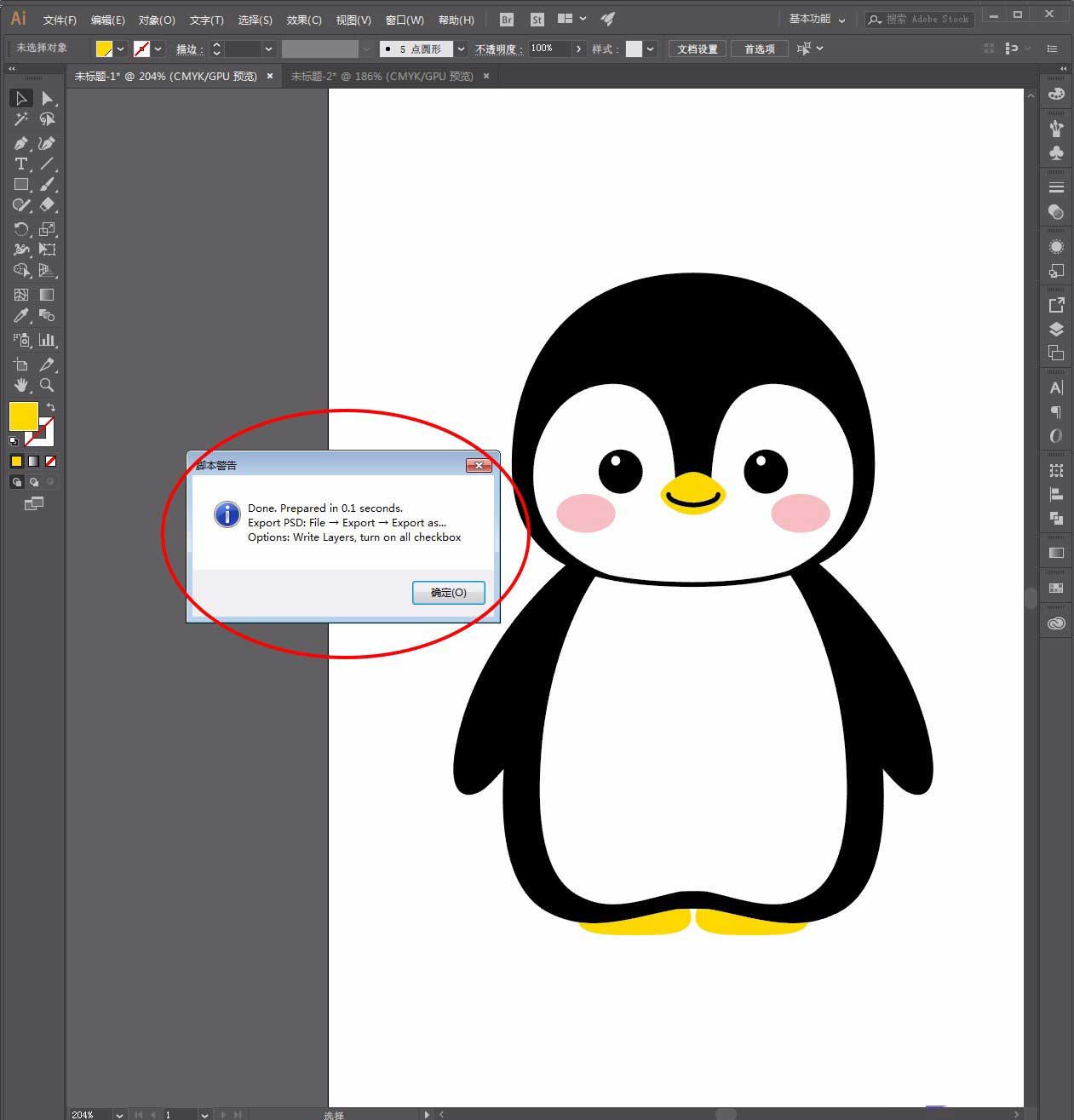The width and height of the screenshot is (1074, 1120).
Task: Expand the fill color dropdown
Action: (x=120, y=49)
